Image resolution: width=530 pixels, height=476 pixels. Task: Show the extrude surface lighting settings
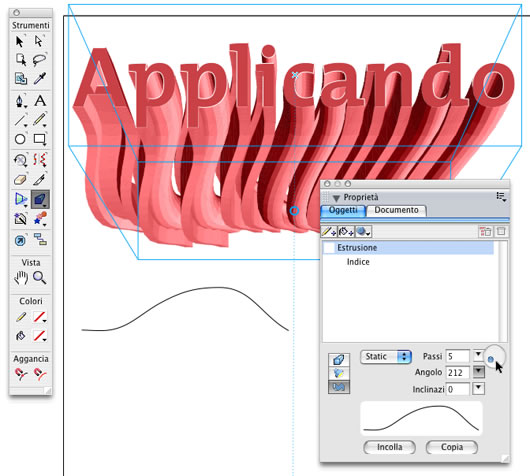[x=339, y=373]
